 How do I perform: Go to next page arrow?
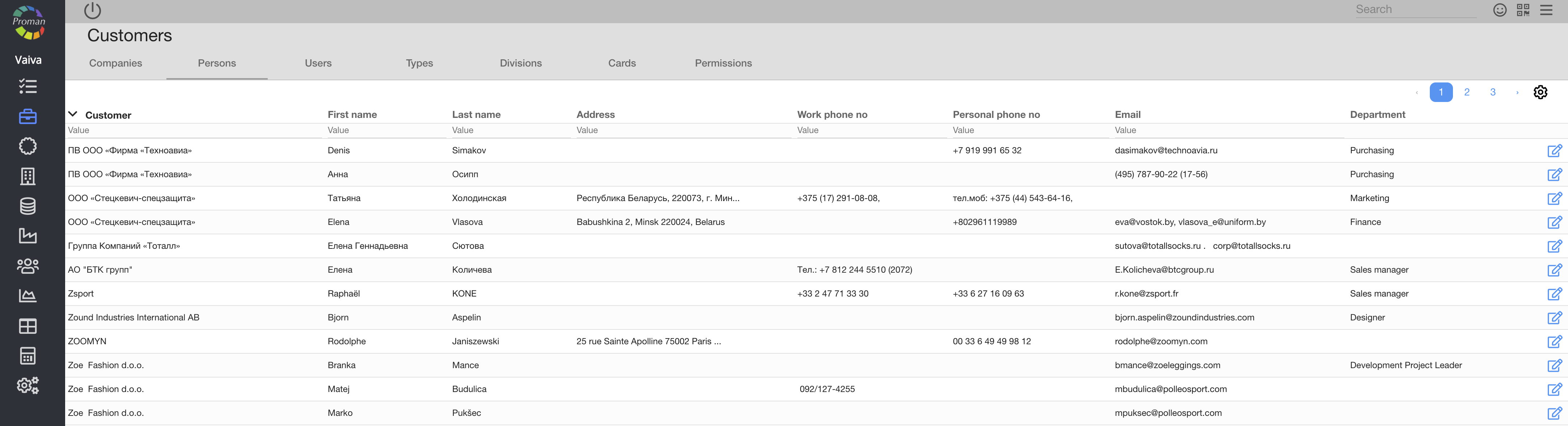click(1517, 93)
